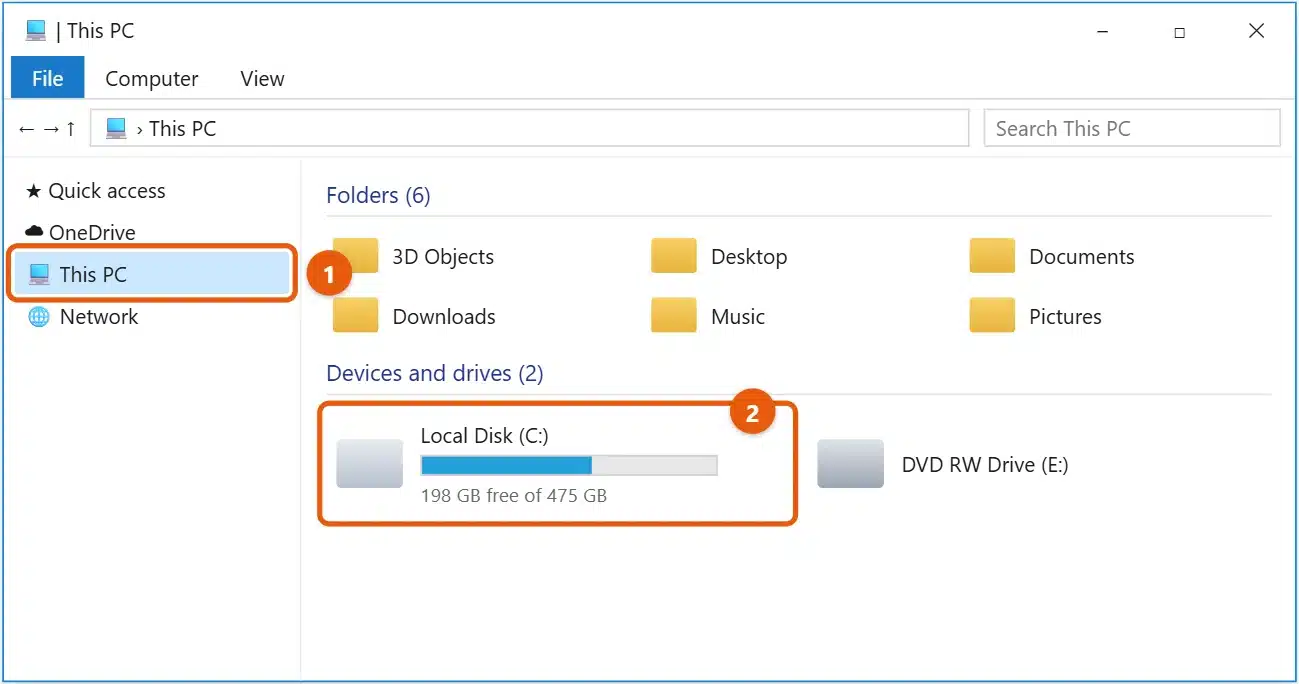Go back with the left arrow
This screenshot has height=684, width=1299.
click(27, 129)
